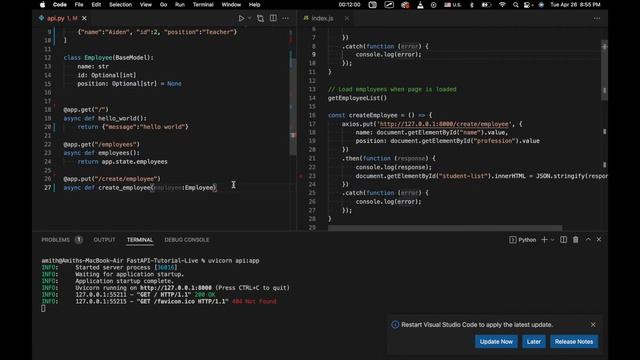Open the Edit menu
Image resolution: width=640 pixels, height=360 pixels.
pyautogui.click(x=96, y=4)
